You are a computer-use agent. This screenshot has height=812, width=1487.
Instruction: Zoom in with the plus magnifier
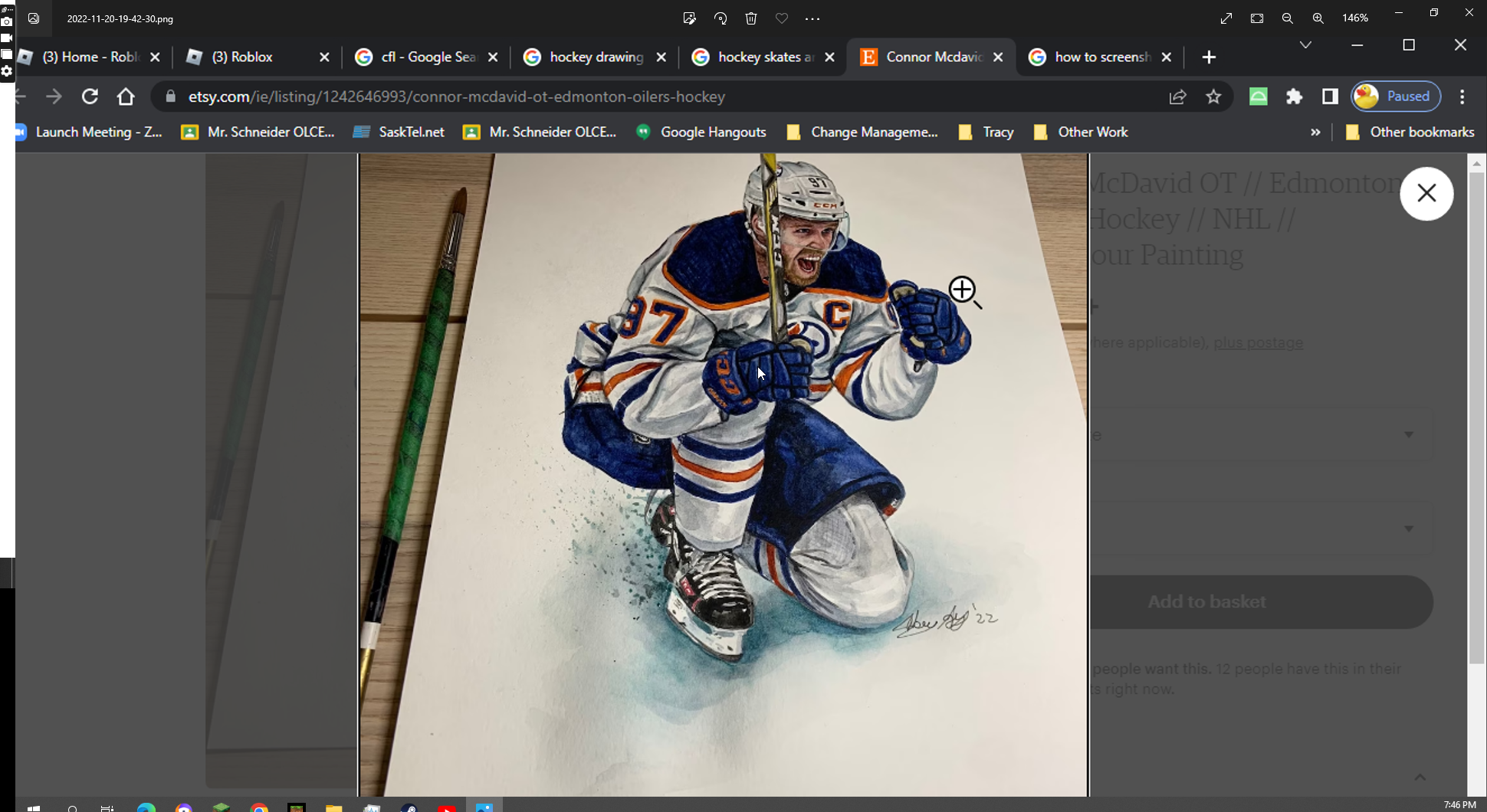pyautogui.click(x=1318, y=18)
